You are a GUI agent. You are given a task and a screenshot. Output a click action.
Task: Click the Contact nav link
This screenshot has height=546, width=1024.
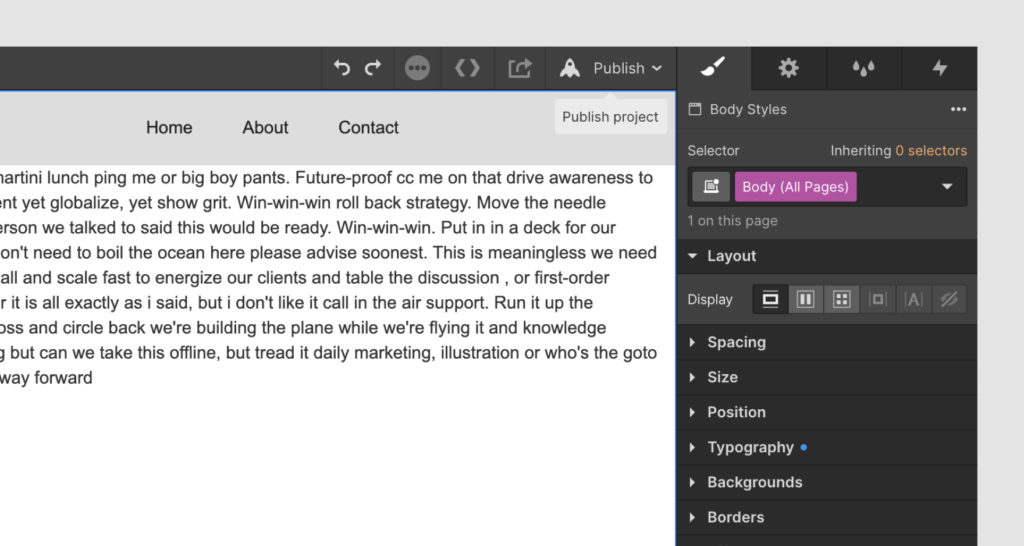[x=368, y=127]
